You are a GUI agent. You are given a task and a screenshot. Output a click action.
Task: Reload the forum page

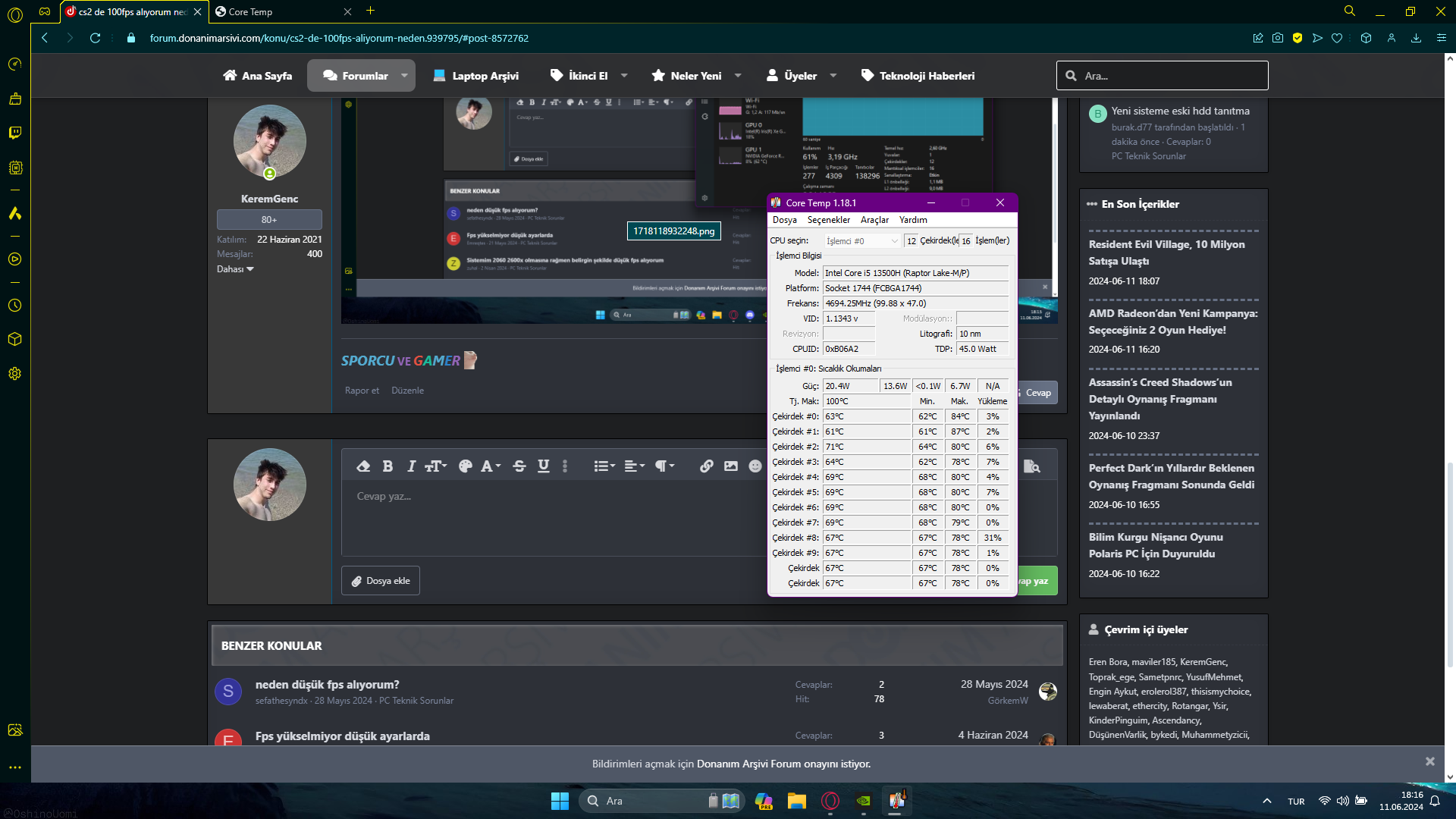[95, 38]
